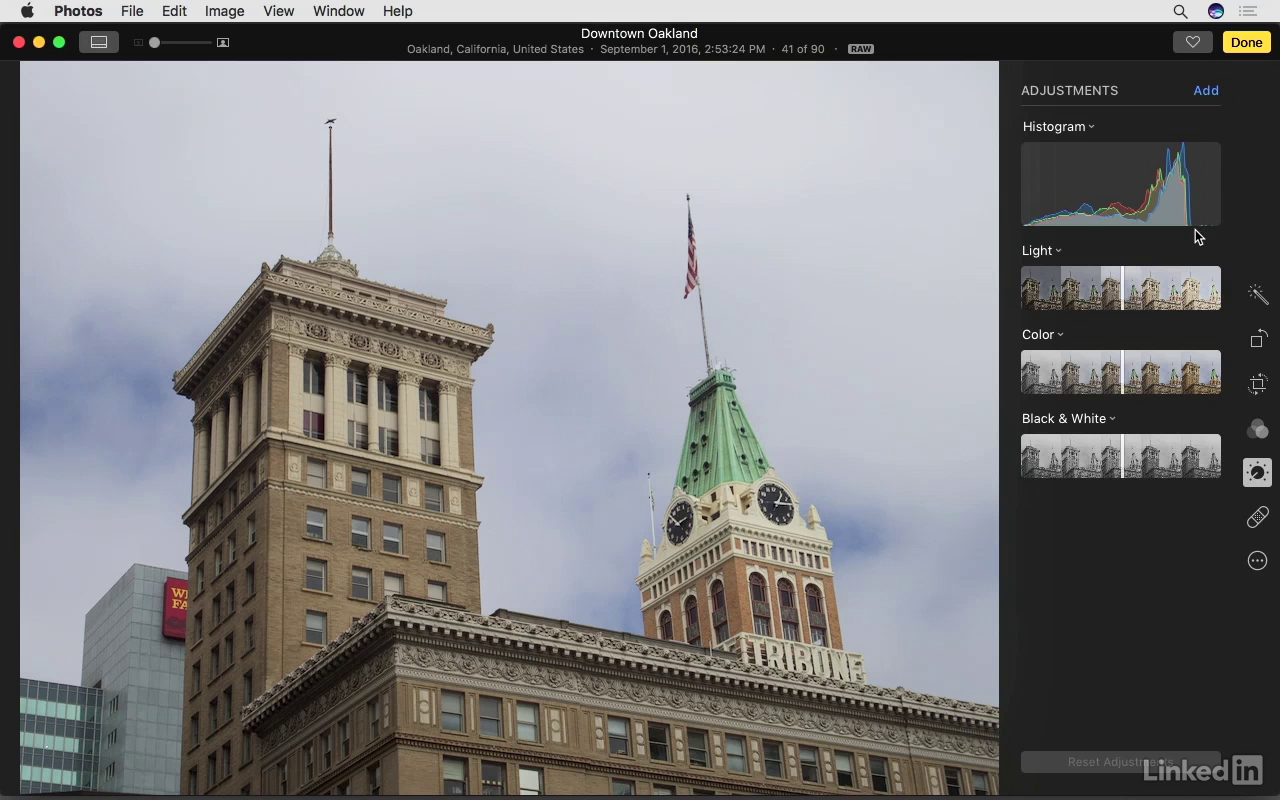Expand the Black & White adjustment options
This screenshot has height=800, width=1280.
coord(1112,419)
